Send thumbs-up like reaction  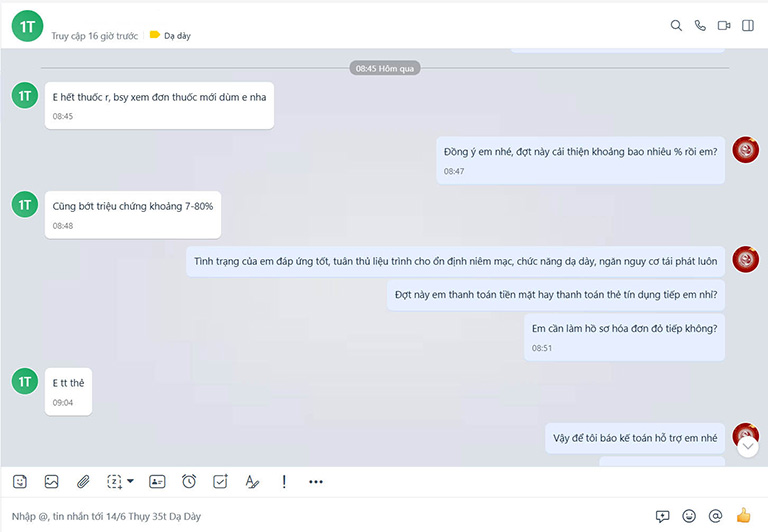click(x=743, y=515)
